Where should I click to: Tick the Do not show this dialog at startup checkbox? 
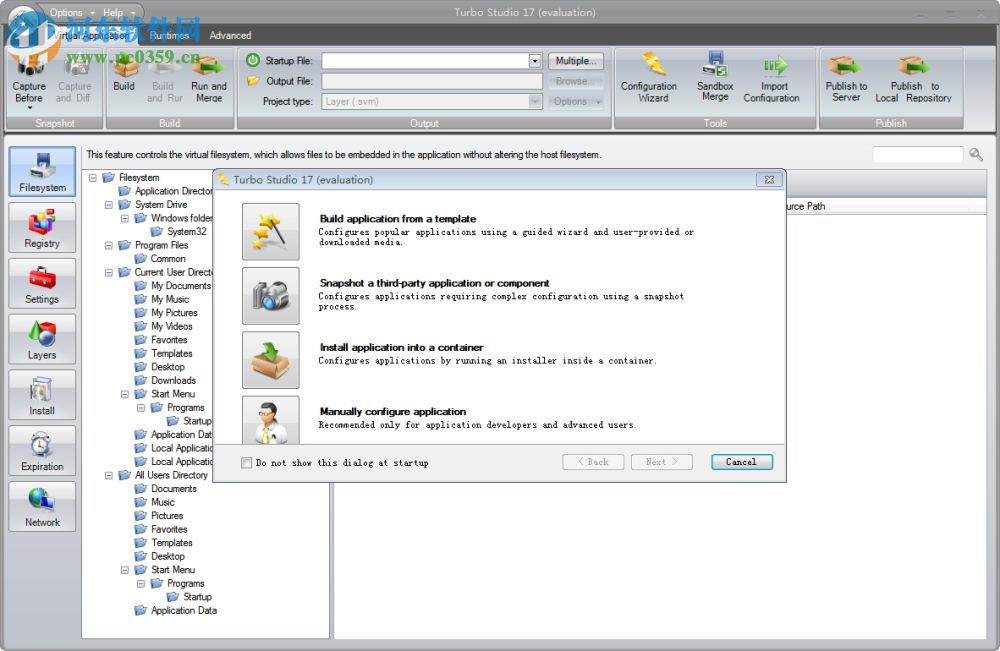tap(246, 463)
